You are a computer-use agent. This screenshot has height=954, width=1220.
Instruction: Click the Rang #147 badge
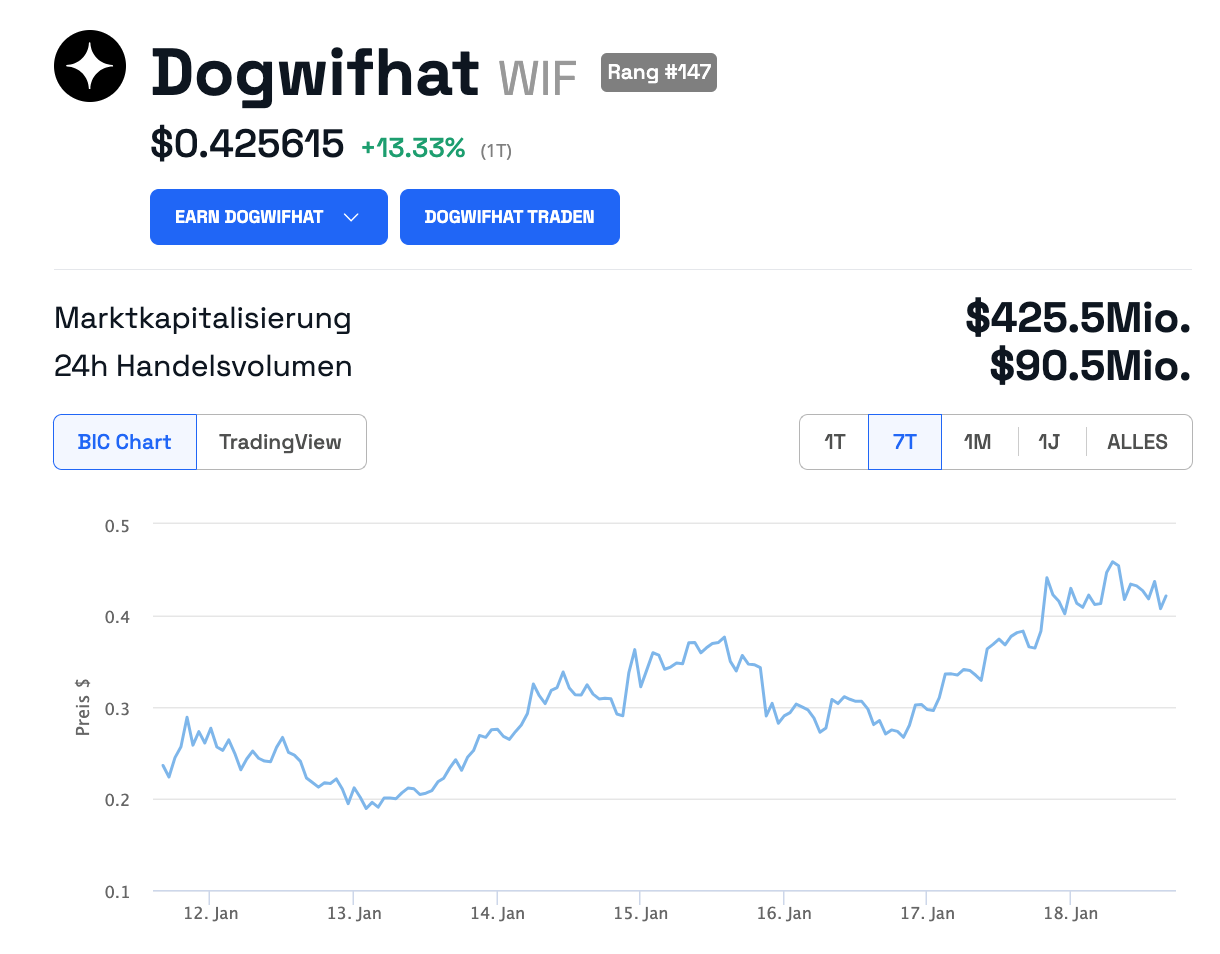[x=659, y=72]
